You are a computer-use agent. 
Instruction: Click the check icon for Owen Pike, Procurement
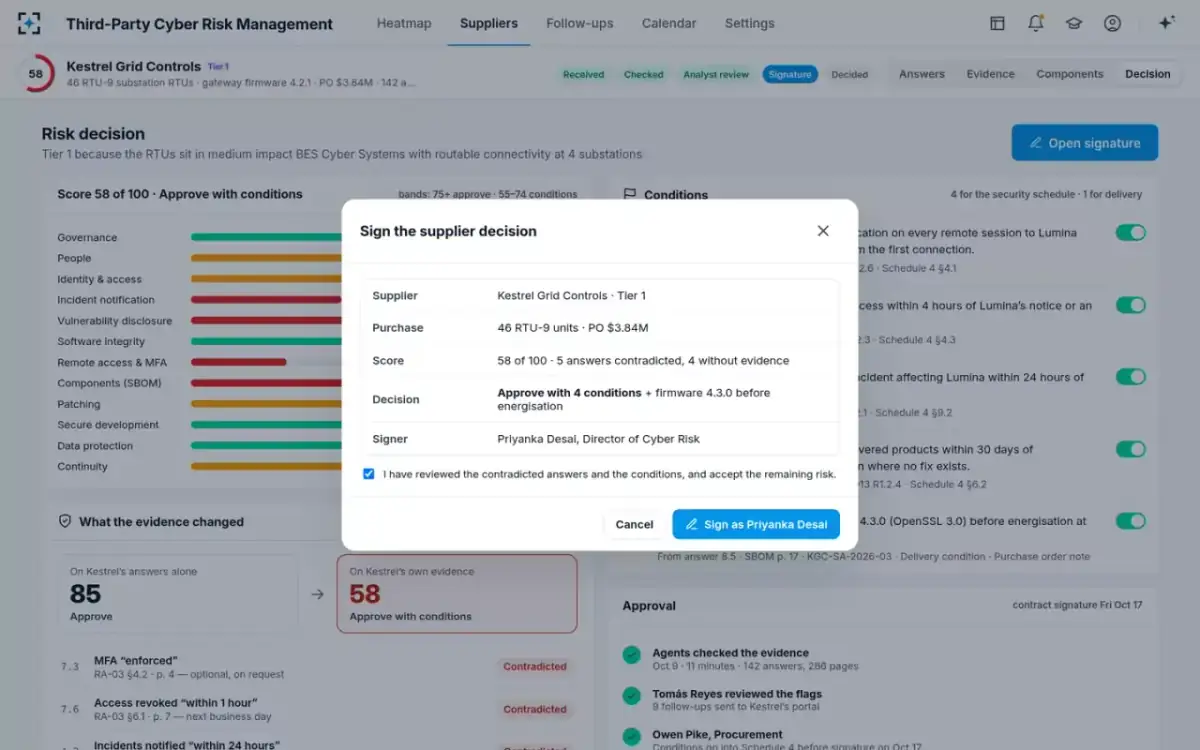631,736
